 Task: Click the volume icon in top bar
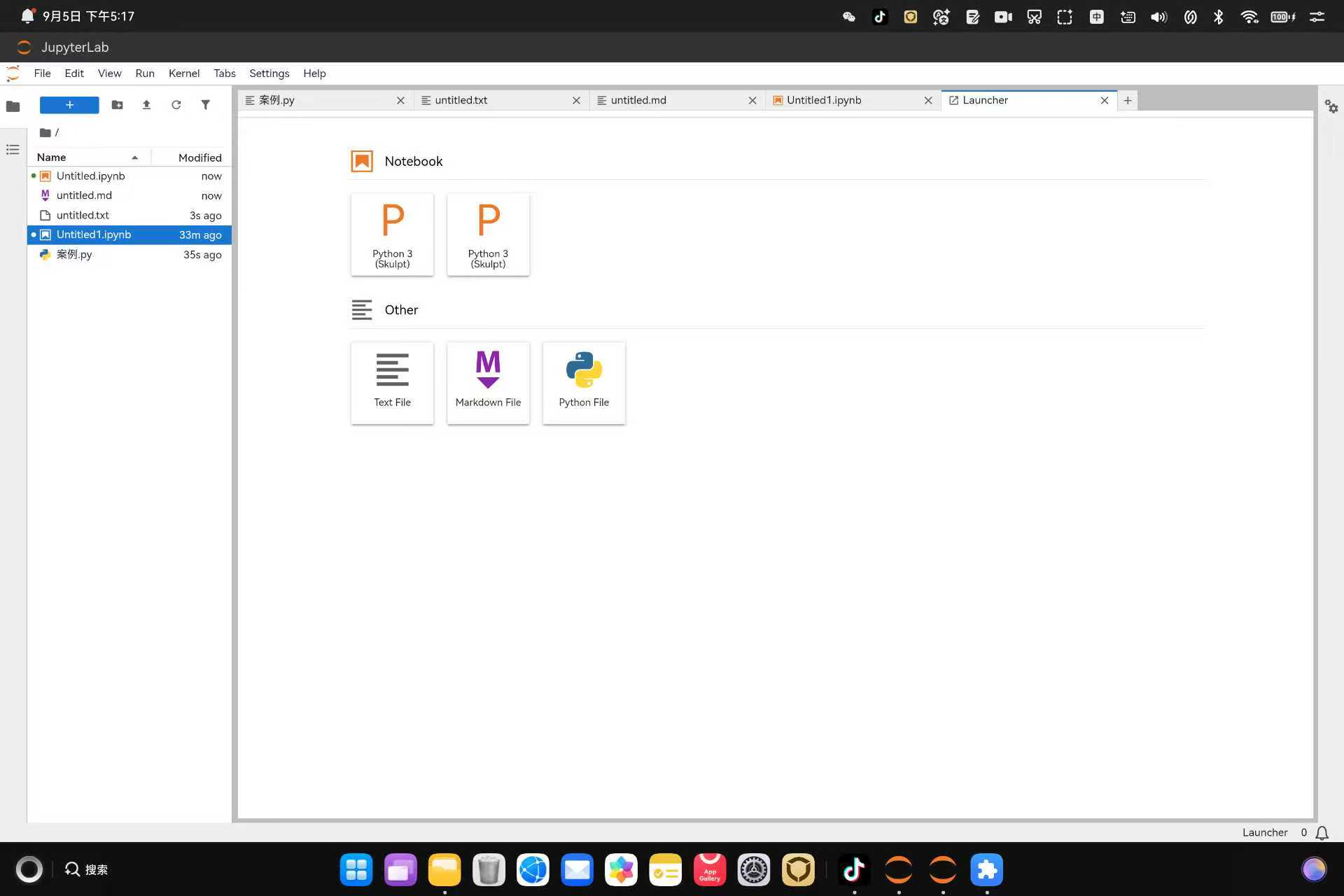[x=1158, y=17]
